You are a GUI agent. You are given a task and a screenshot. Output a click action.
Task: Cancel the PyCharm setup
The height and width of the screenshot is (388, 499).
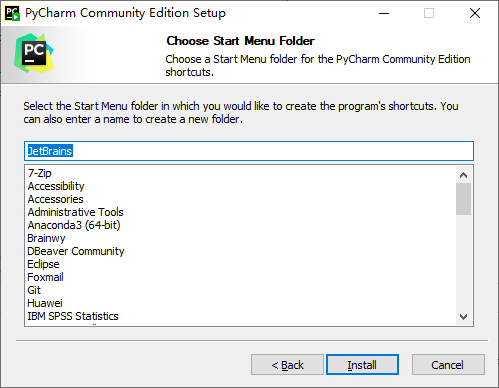pos(448,365)
